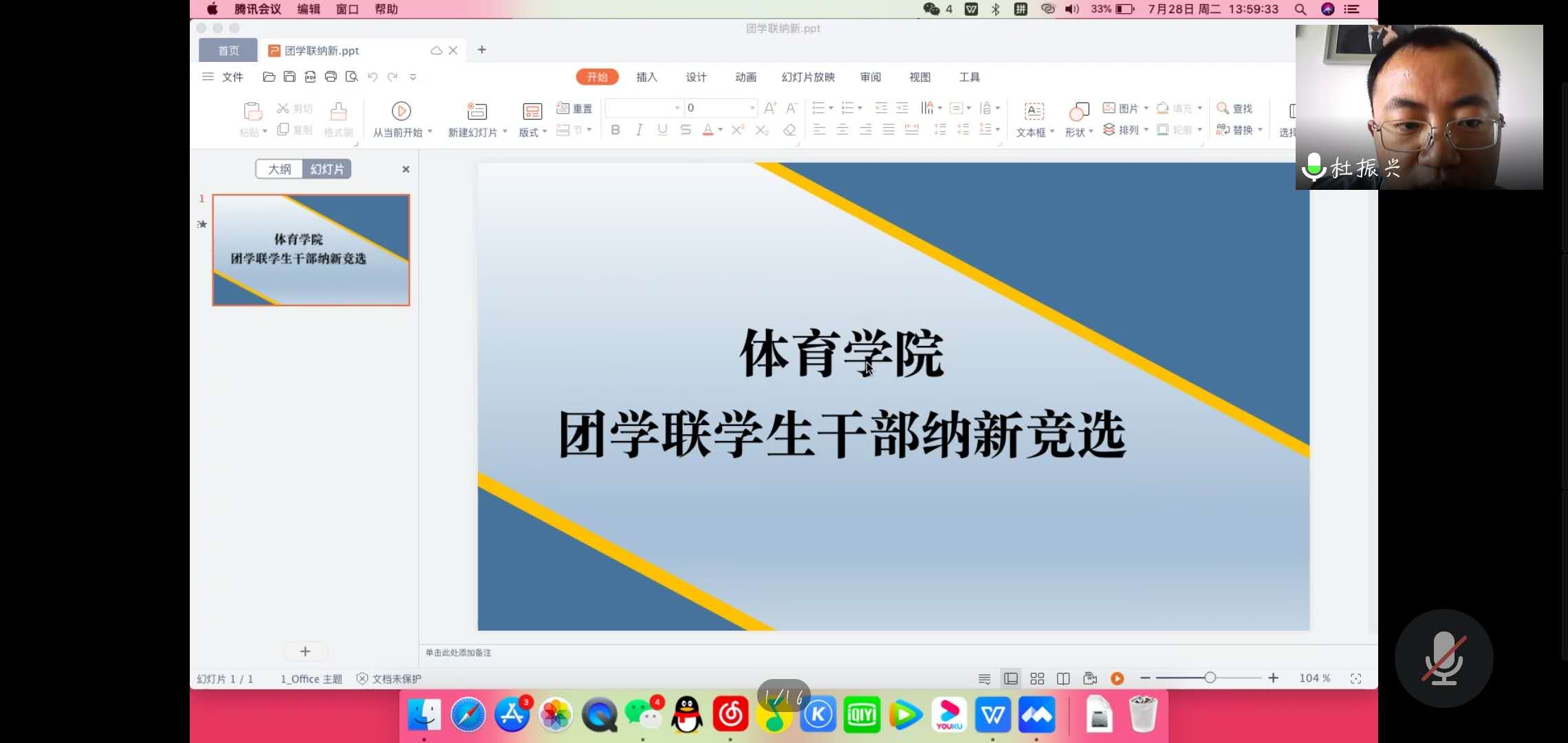The image size is (1568, 743).
Task: Select slide 1 thumbnail in sidebar
Action: [x=311, y=250]
